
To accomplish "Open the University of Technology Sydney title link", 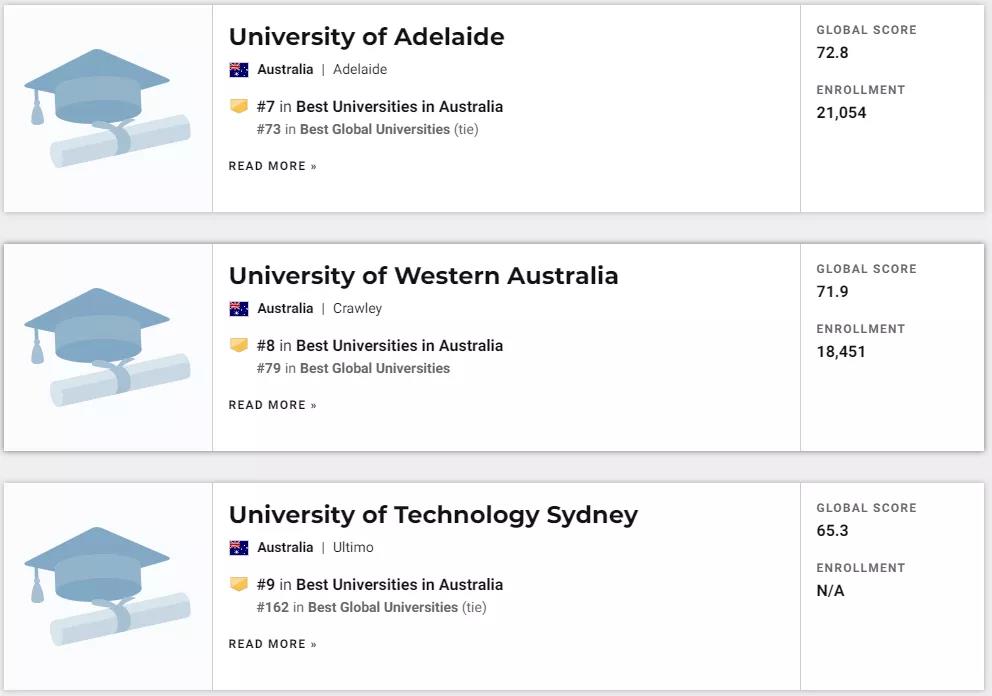I will point(433,516).
